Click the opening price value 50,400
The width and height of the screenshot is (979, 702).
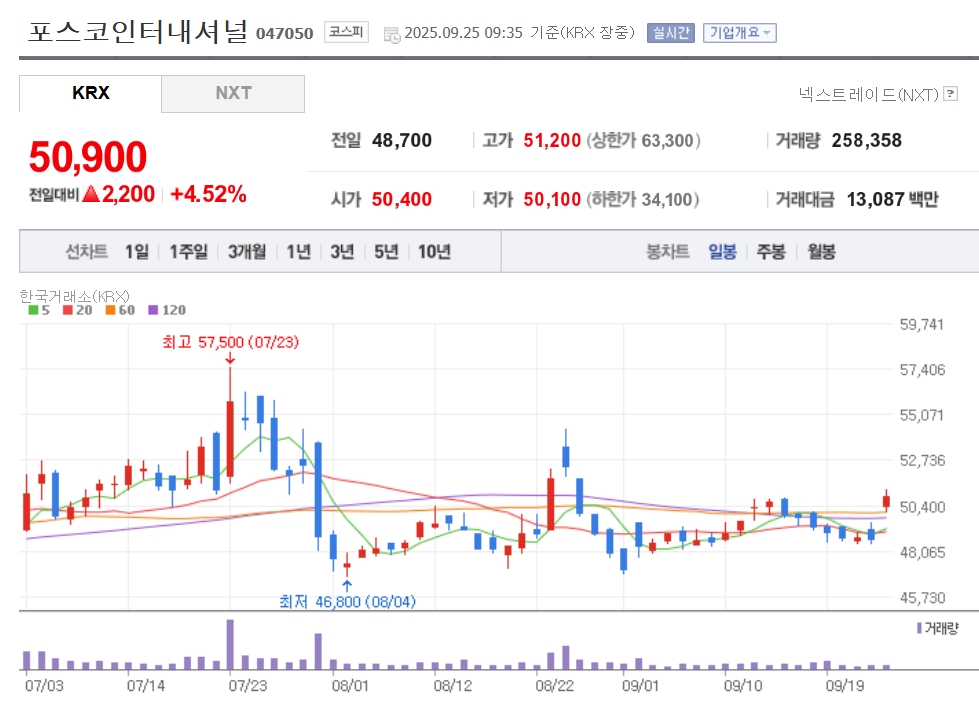coord(401,199)
